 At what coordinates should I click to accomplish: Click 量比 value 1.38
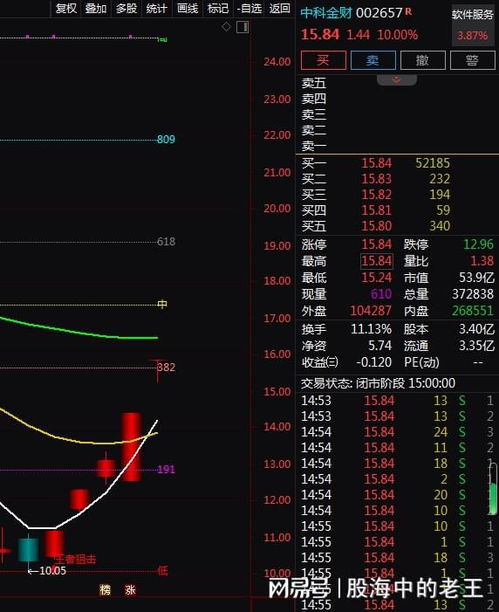pyautogui.click(x=482, y=261)
